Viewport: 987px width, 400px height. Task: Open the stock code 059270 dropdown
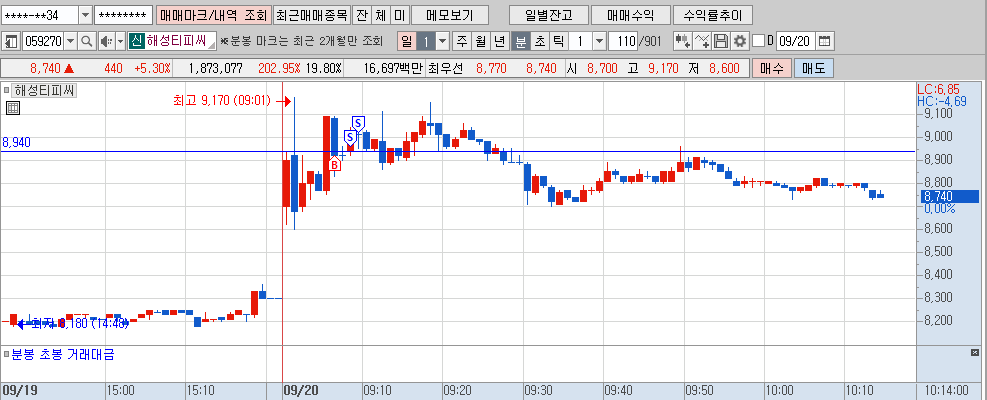70,42
